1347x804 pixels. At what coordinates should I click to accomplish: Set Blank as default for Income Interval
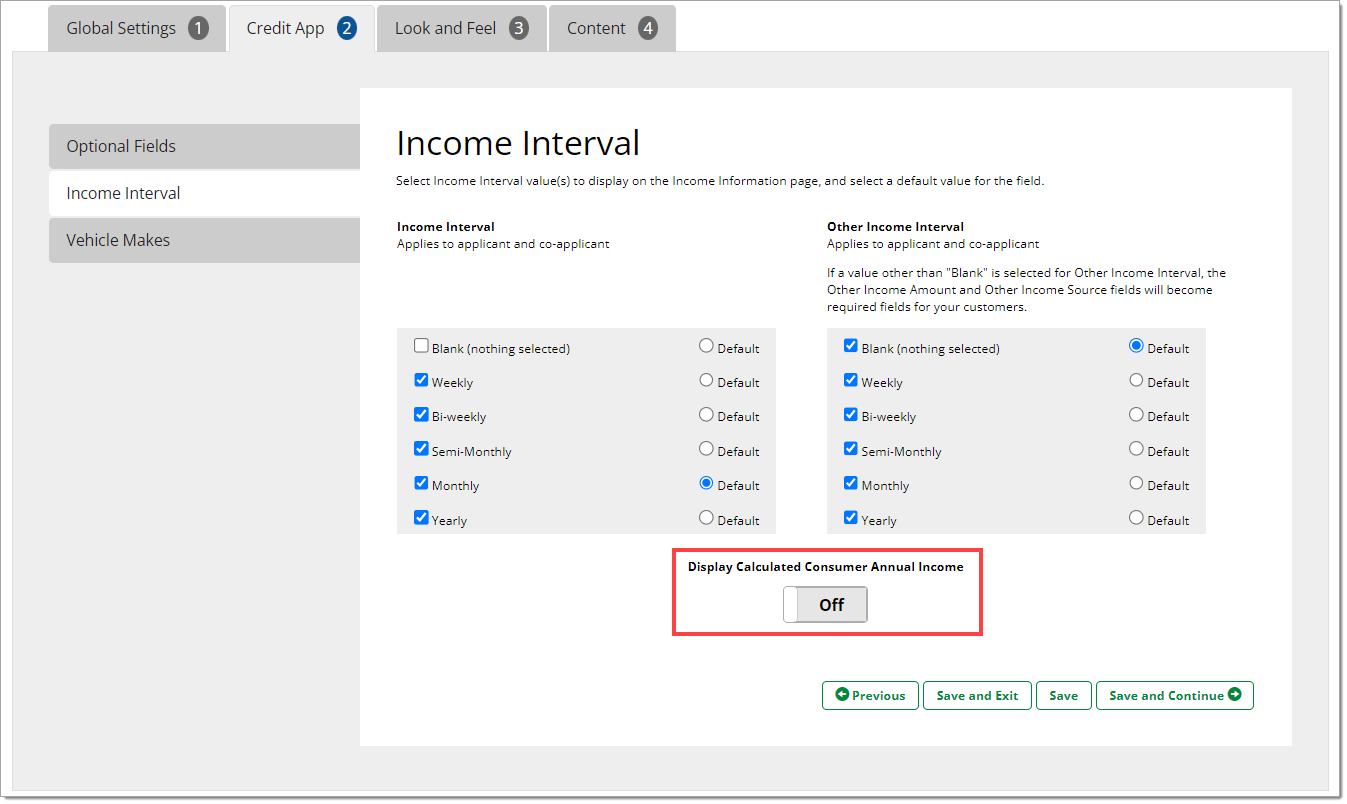(x=706, y=346)
